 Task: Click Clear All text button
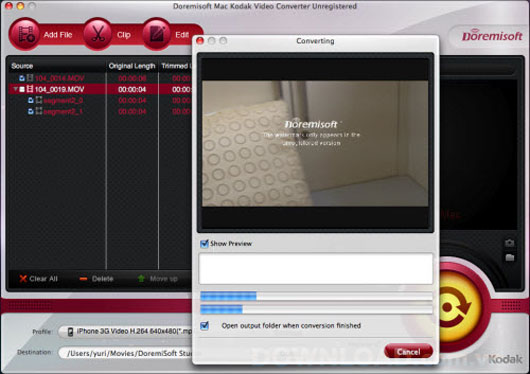(43, 279)
